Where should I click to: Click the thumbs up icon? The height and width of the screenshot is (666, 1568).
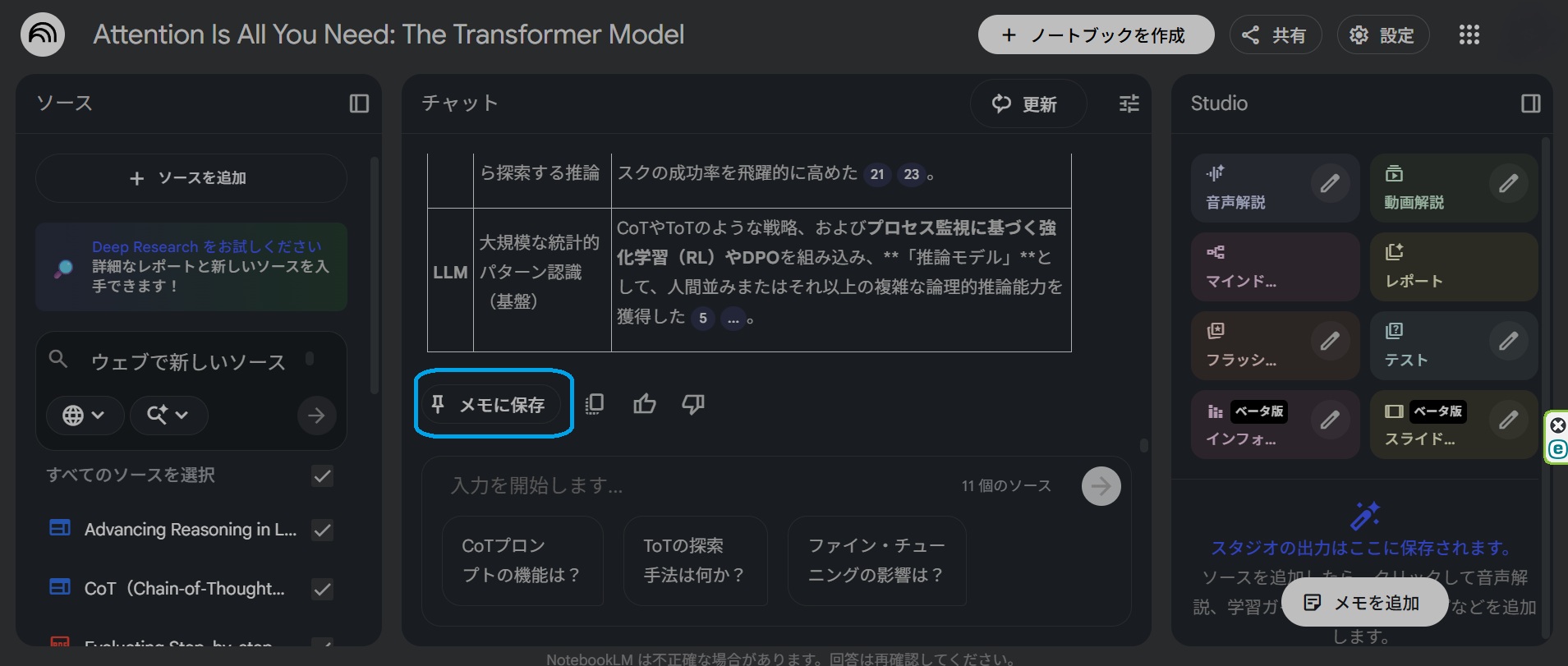point(645,403)
